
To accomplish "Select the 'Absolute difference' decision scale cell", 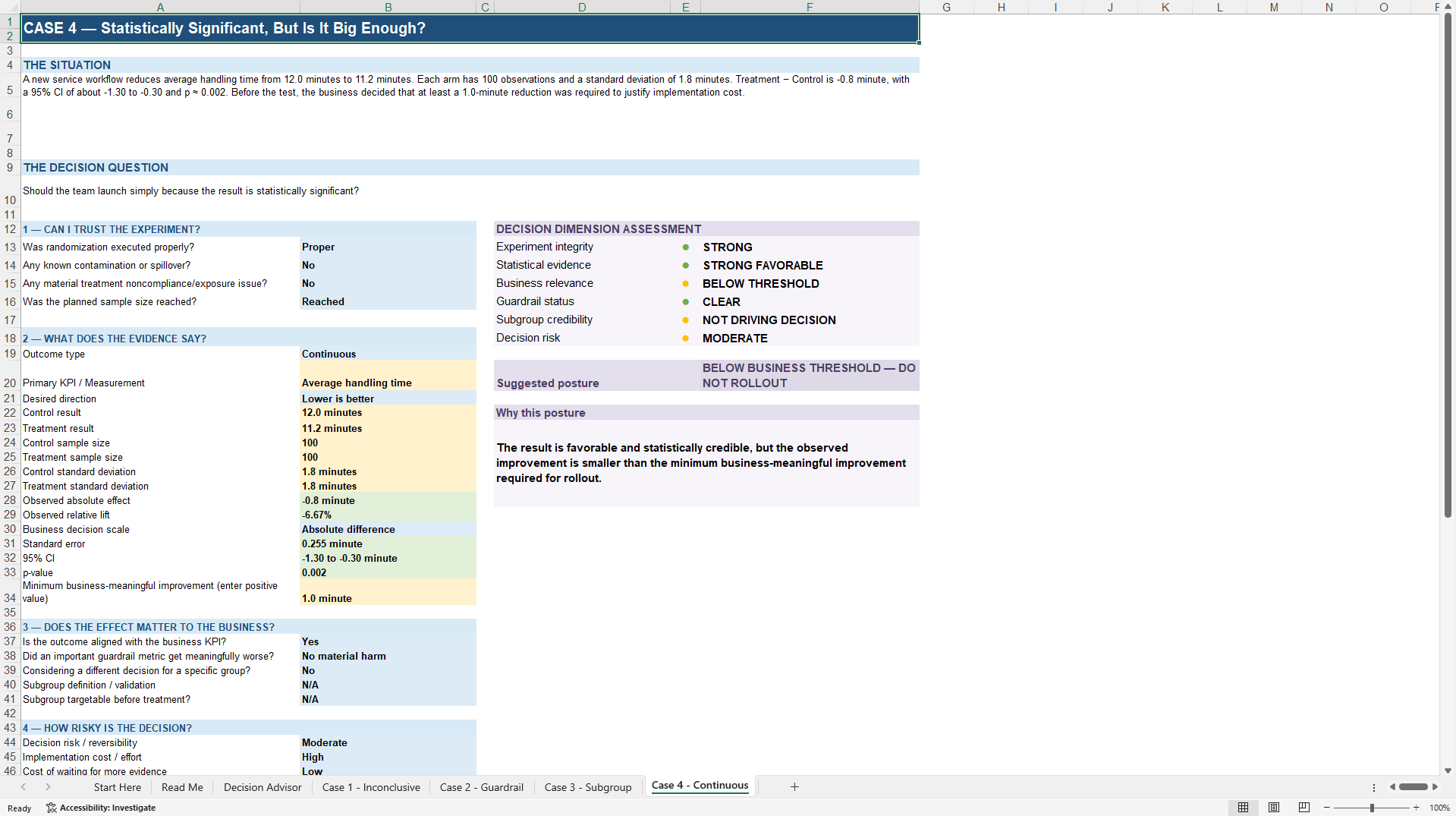I will (388, 529).
